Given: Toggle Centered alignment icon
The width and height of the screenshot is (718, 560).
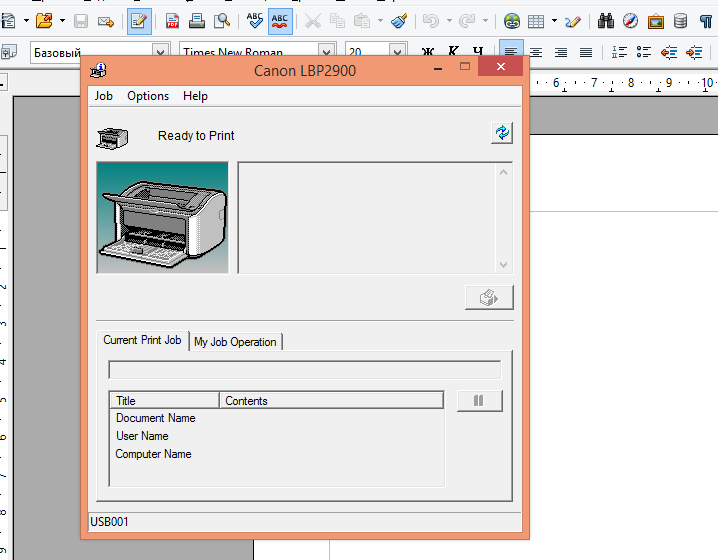Looking at the screenshot, I should [x=536, y=52].
